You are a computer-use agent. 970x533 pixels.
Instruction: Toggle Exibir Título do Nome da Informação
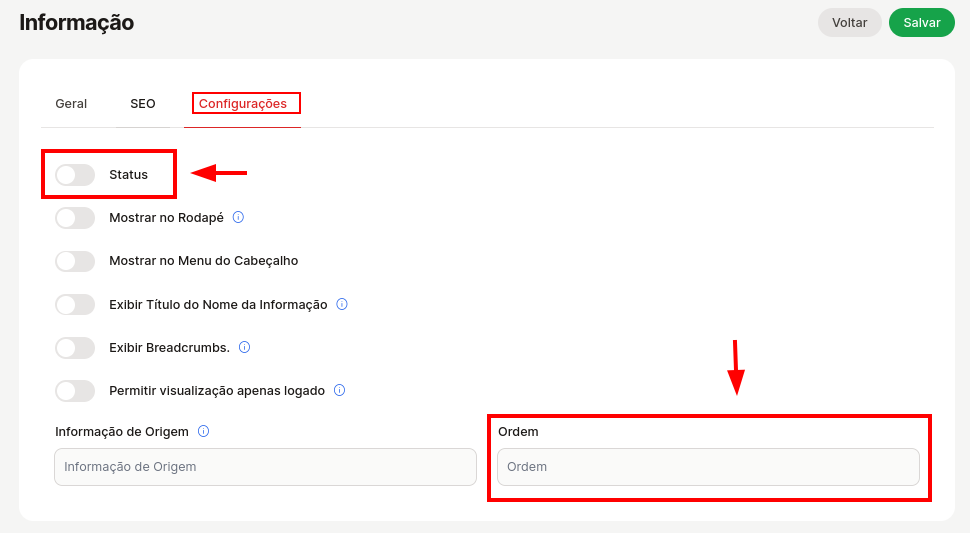[x=75, y=304]
